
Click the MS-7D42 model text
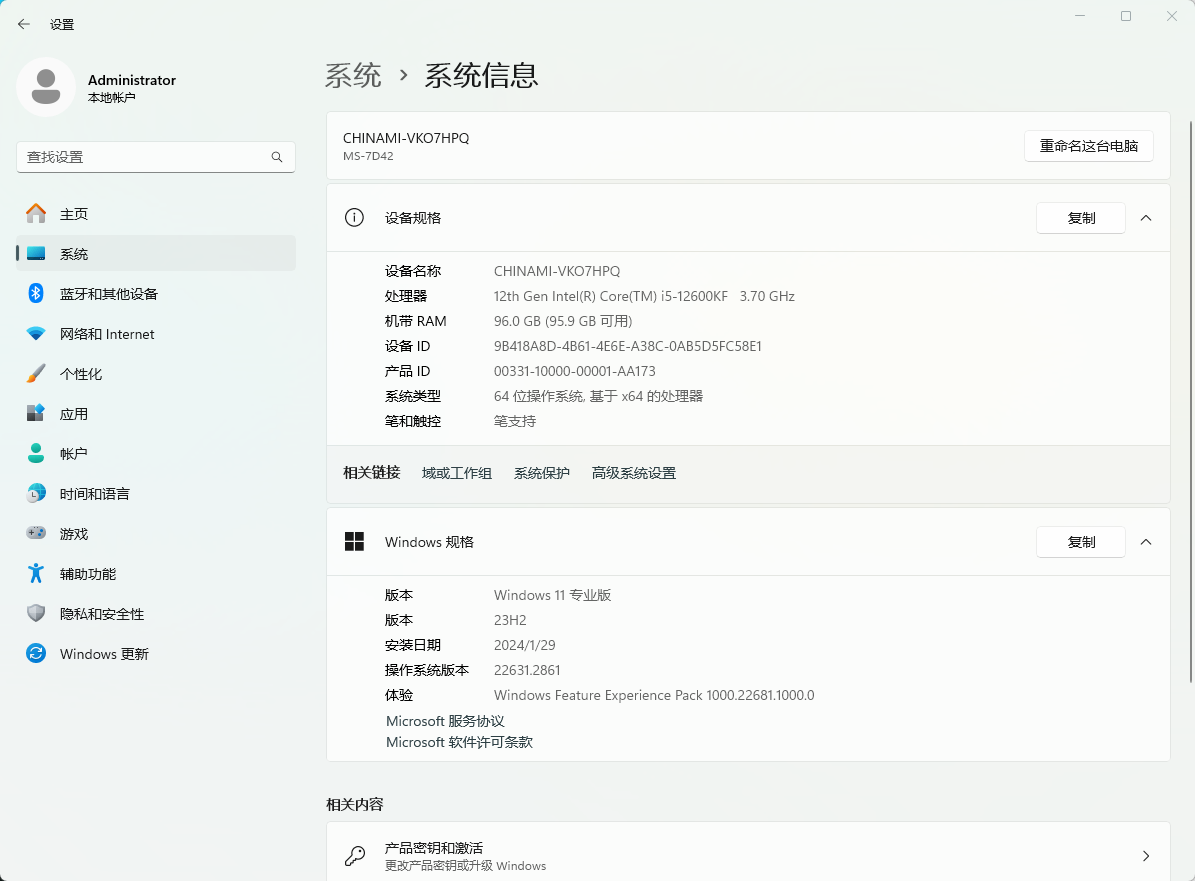(x=368, y=156)
